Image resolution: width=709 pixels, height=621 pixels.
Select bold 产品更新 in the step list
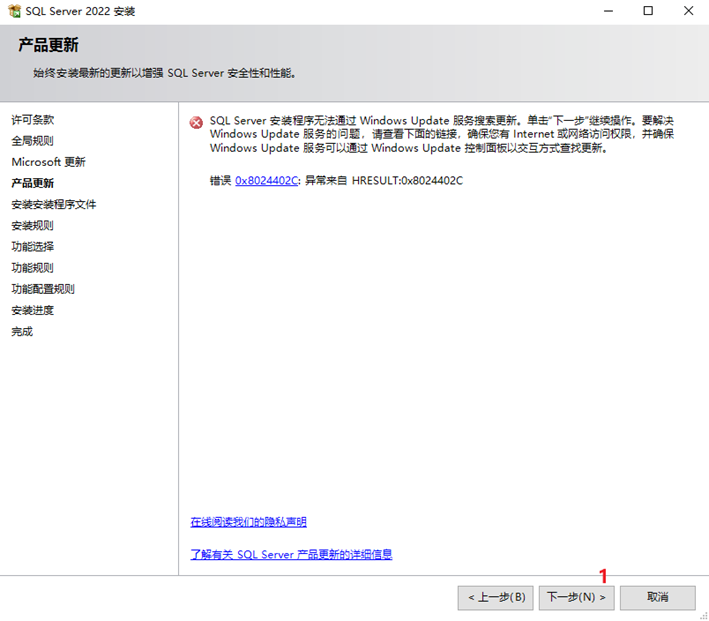pos(33,183)
